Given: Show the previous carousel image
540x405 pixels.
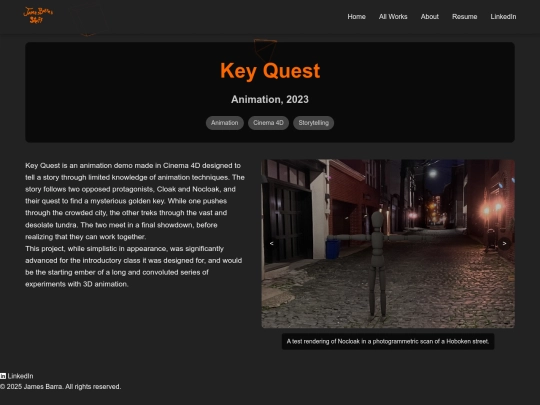Looking at the screenshot, I should pyautogui.click(x=271, y=243).
